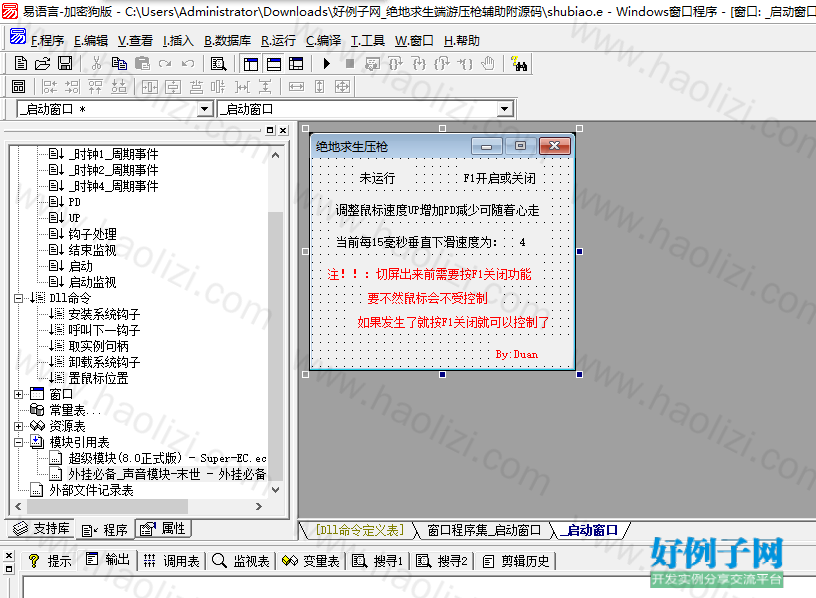The width and height of the screenshot is (816, 598).
Task: Click the hand breakpoint icon
Action: click(488, 63)
